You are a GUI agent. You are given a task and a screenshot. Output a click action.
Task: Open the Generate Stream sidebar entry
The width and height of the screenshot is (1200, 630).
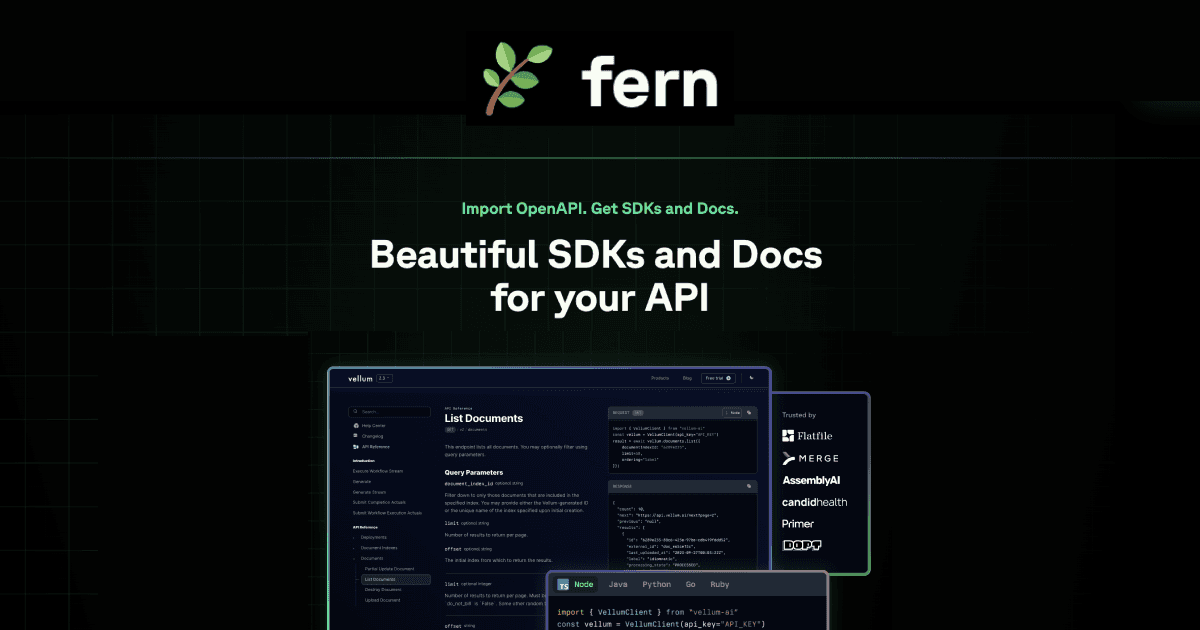[x=369, y=492]
